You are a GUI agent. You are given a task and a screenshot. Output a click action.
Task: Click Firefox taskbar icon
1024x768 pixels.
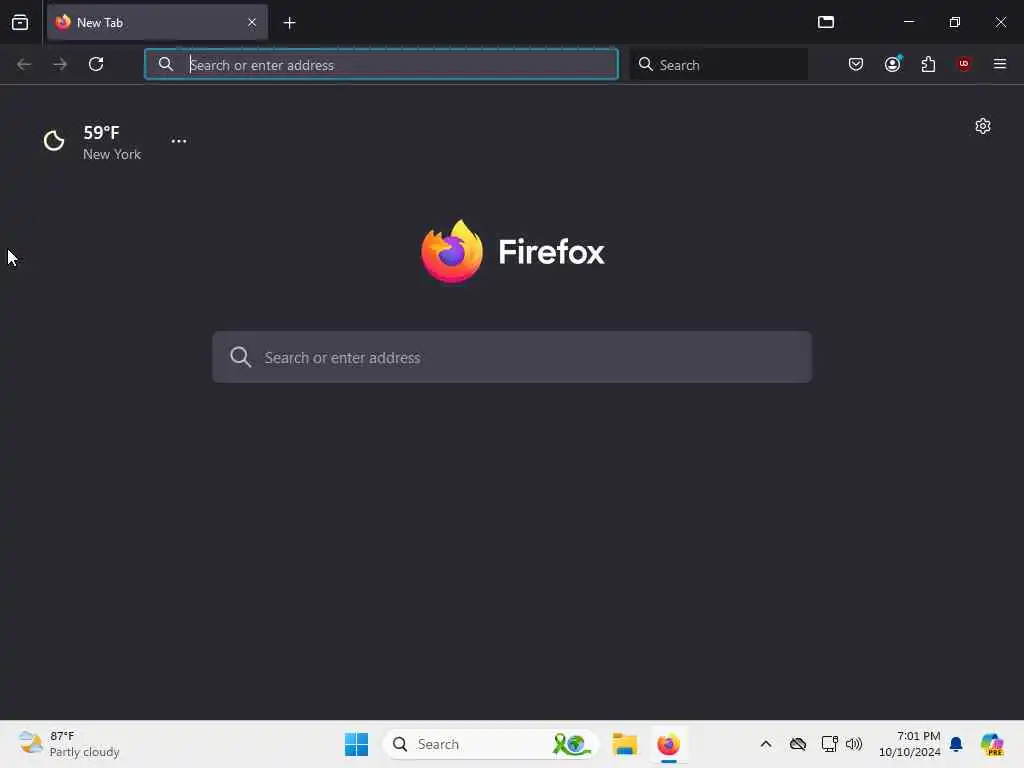668,744
